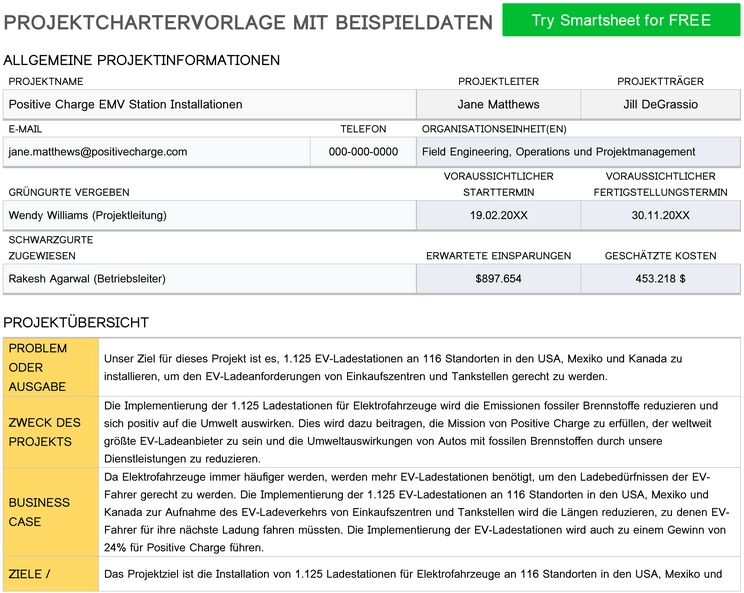Click the ERWARTETE EINSPARUNGEN label

click(x=498, y=256)
